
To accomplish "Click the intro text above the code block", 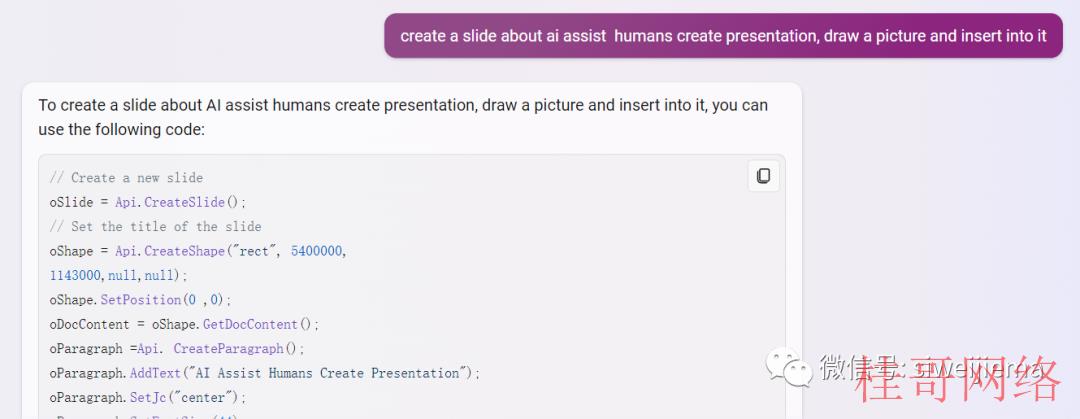I will tap(403, 117).
